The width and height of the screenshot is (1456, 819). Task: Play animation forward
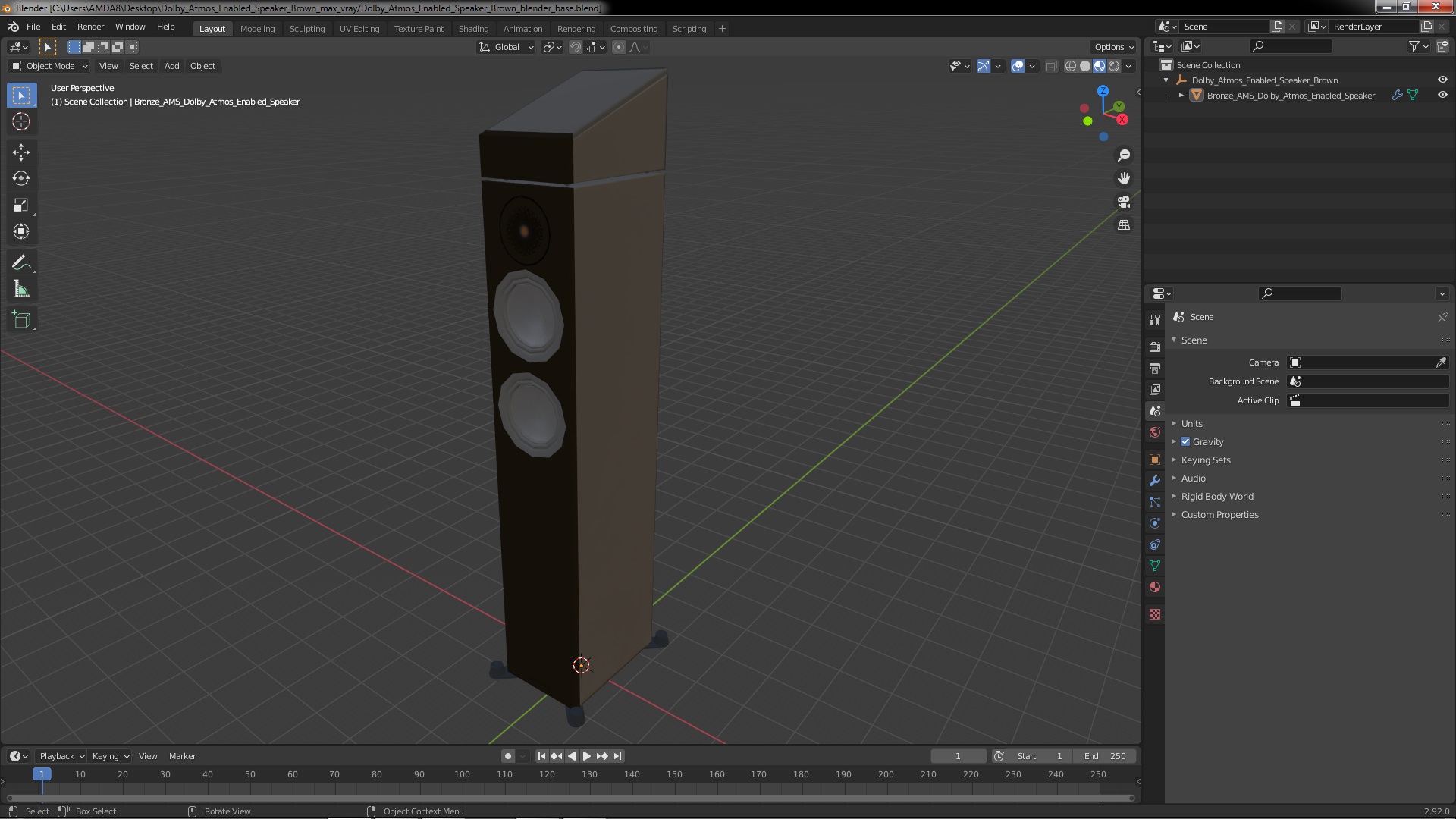coord(587,756)
